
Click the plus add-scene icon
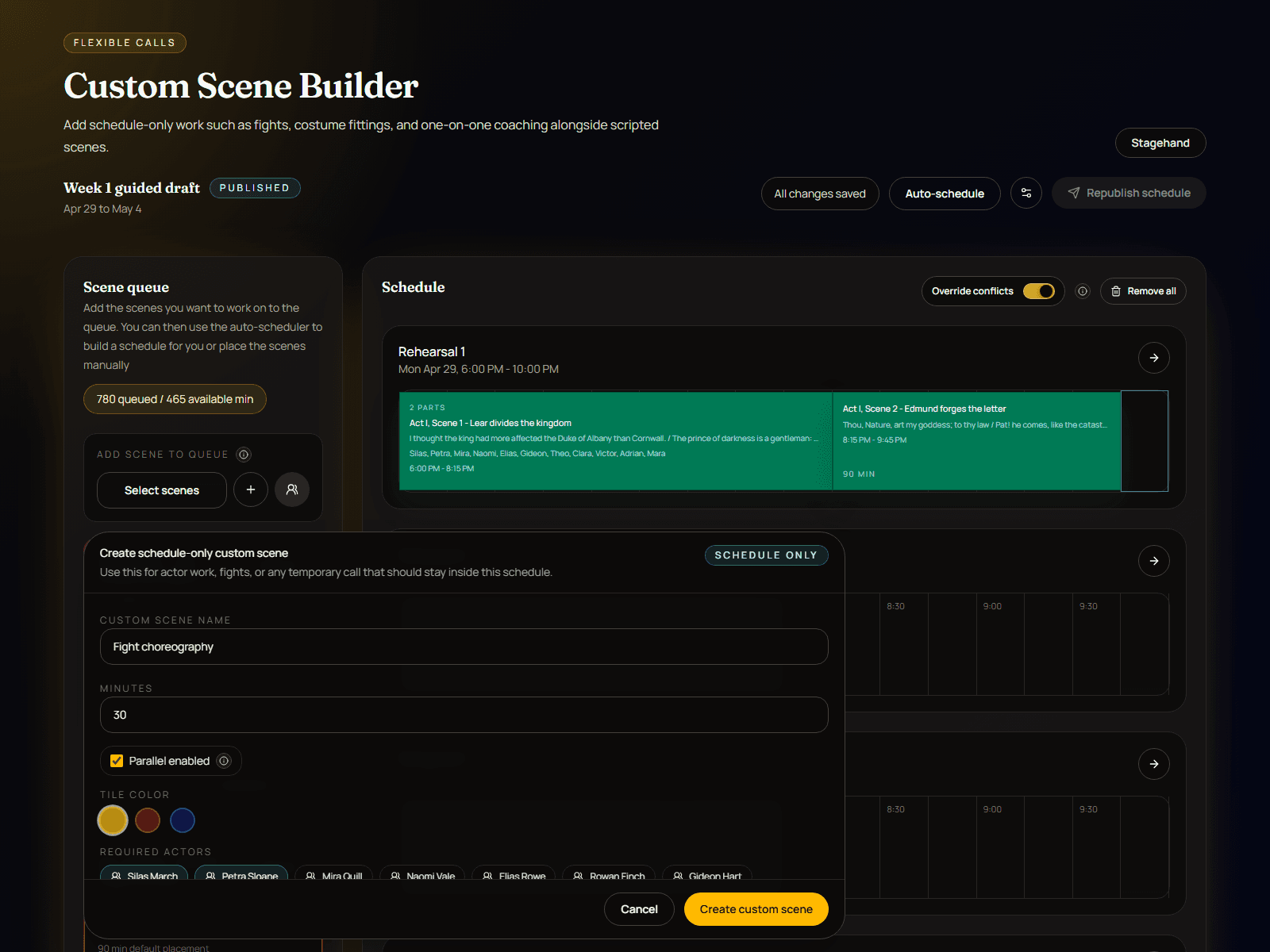pyautogui.click(x=251, y=489)
